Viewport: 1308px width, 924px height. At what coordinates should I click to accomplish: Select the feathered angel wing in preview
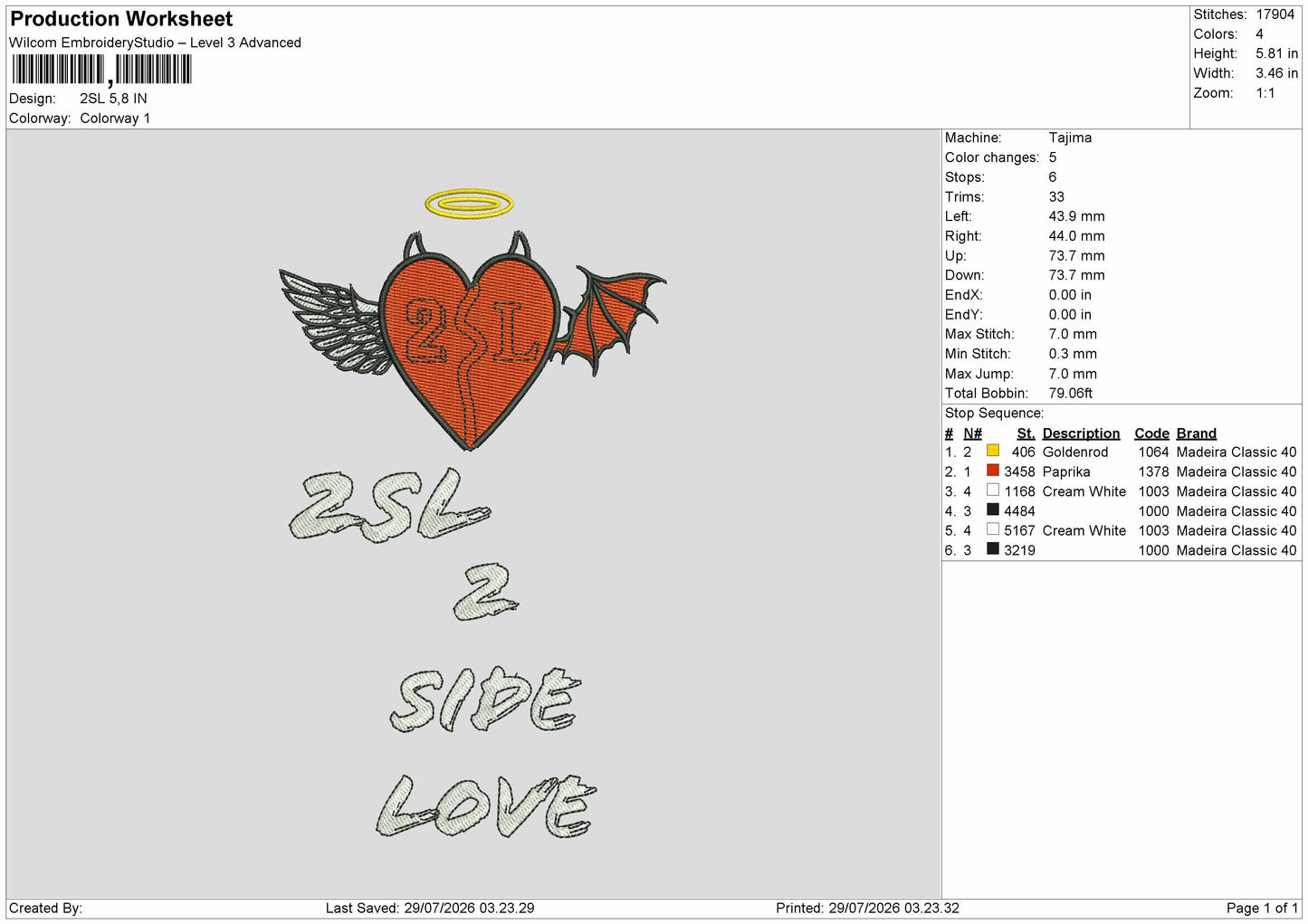tap(333, 321)
